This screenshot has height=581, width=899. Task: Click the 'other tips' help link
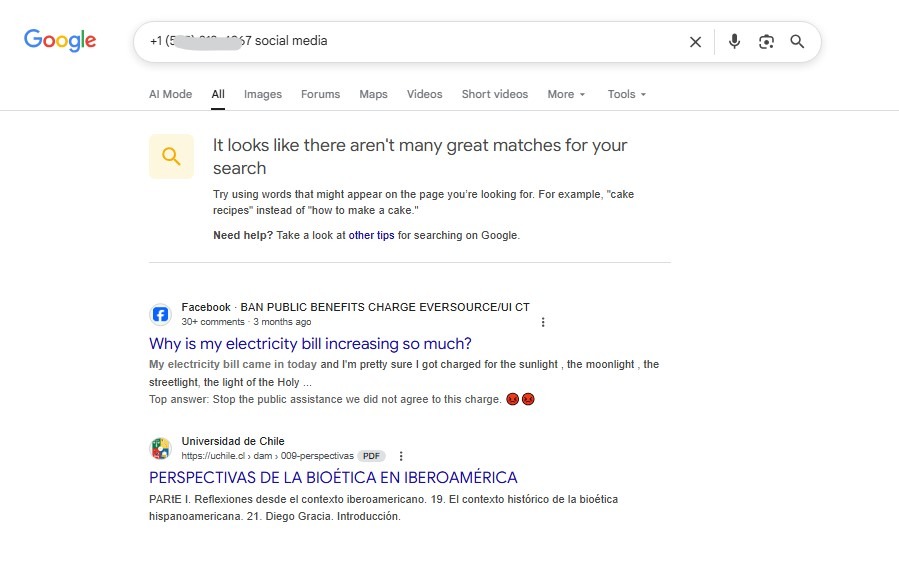click(x=371, y=236)
